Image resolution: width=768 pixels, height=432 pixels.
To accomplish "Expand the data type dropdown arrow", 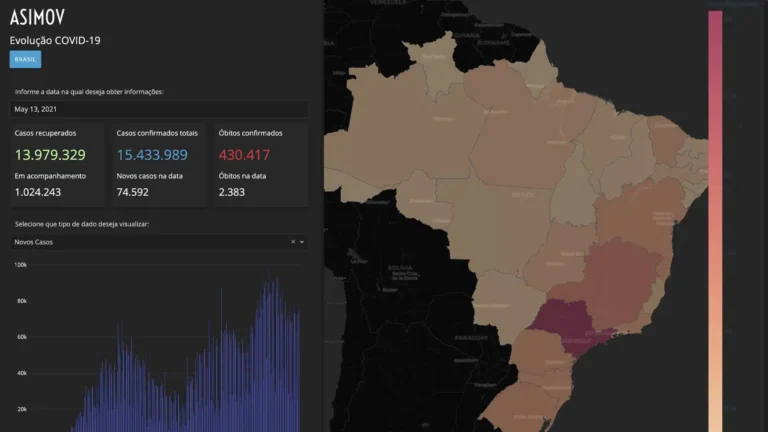I will pyautogui.click(x=302, y=242).
